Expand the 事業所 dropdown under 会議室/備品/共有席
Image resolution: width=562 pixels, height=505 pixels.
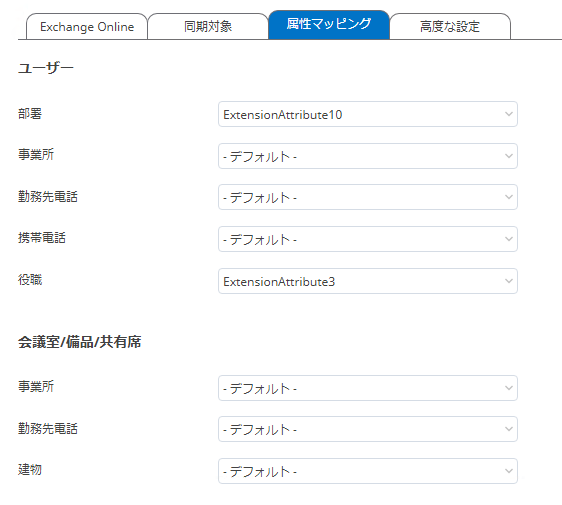tap(368, 388)
